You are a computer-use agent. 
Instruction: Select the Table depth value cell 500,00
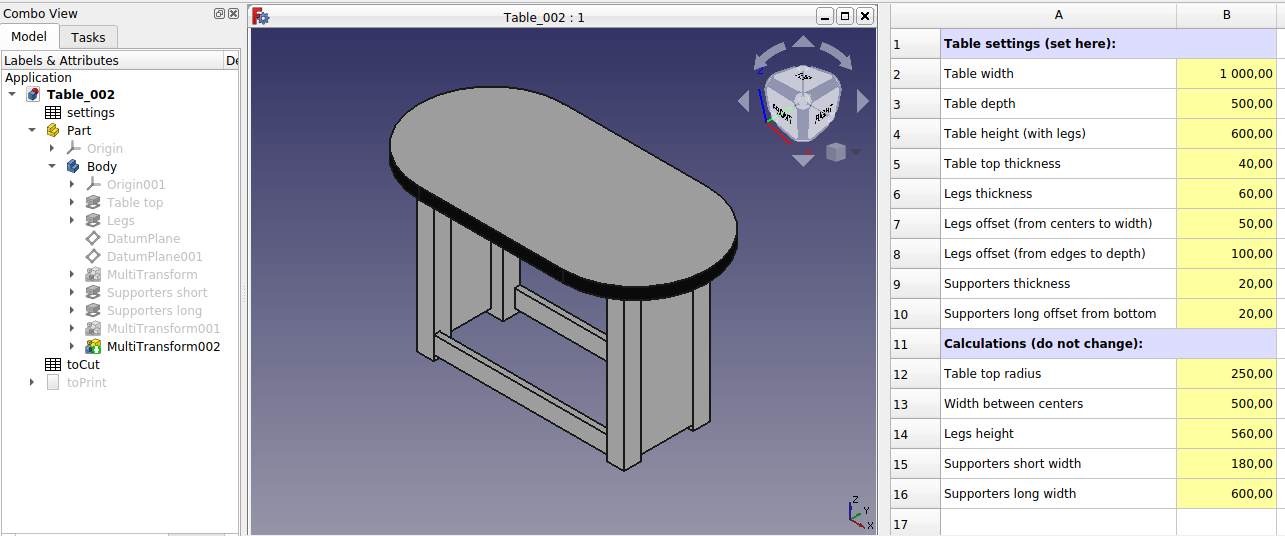click(1226, 104)
